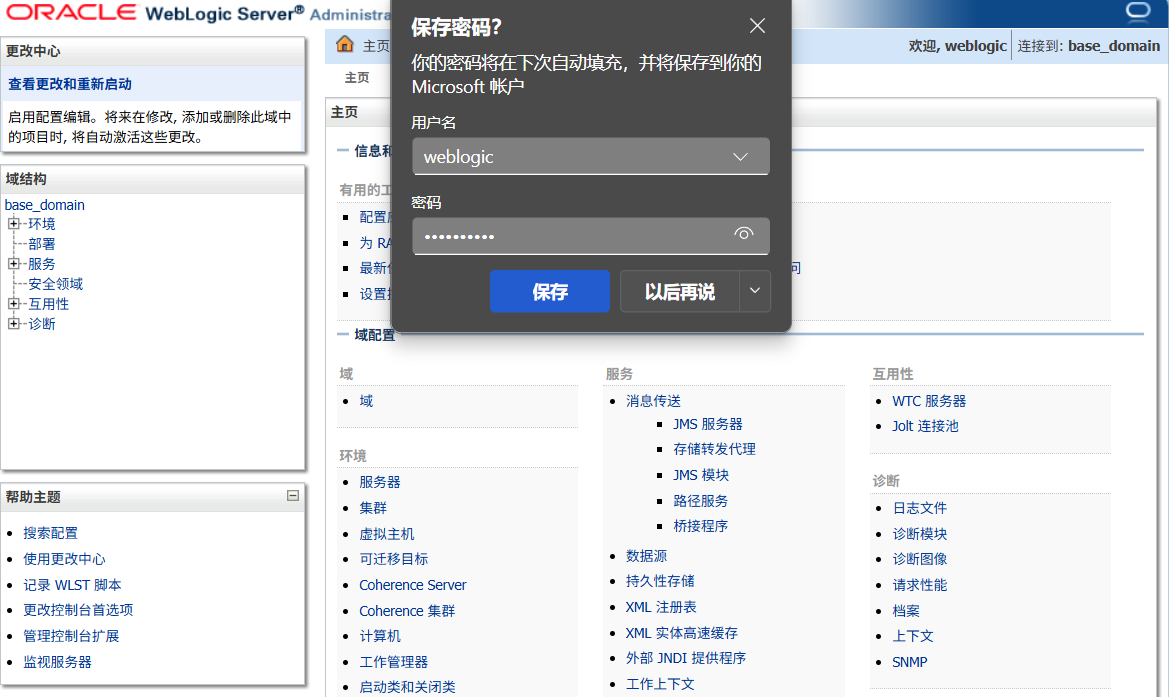
Task: Open the 集群 link under 环境
Action: 374,508
